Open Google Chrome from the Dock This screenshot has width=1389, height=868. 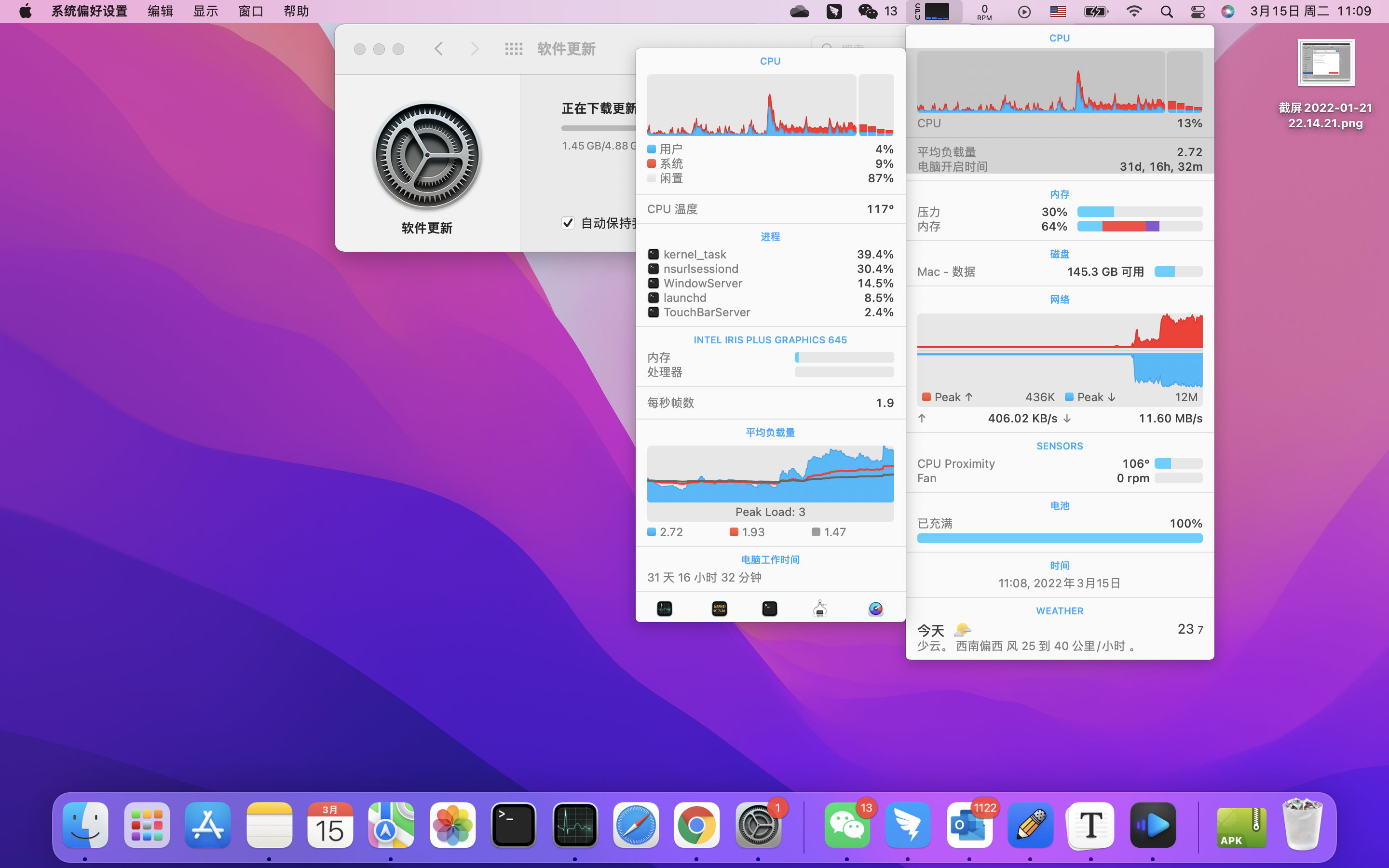[696, 825]
